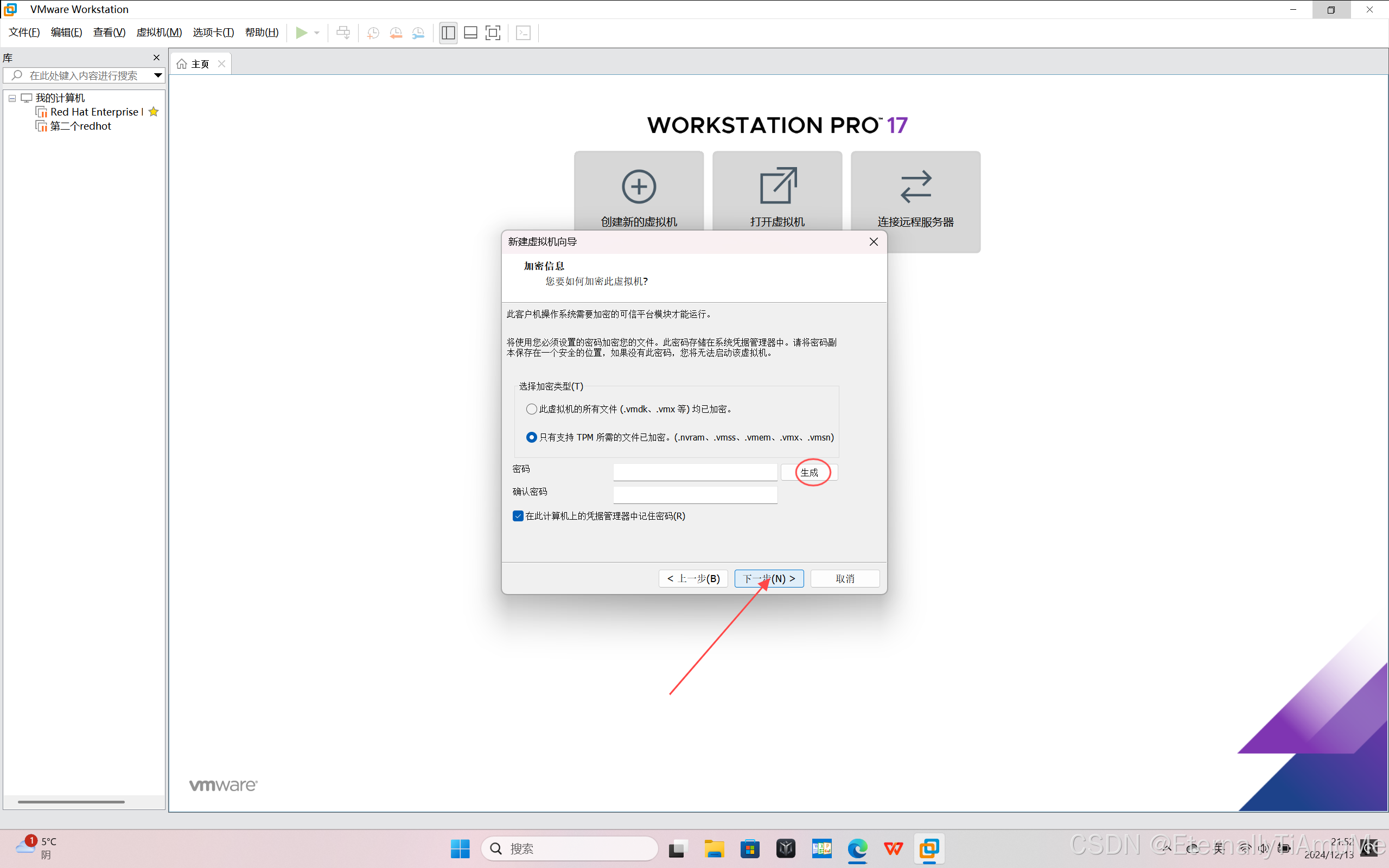This screenshot has height=868, width=1389.
Task: Enter full screen mode
Action: [493, 33]
